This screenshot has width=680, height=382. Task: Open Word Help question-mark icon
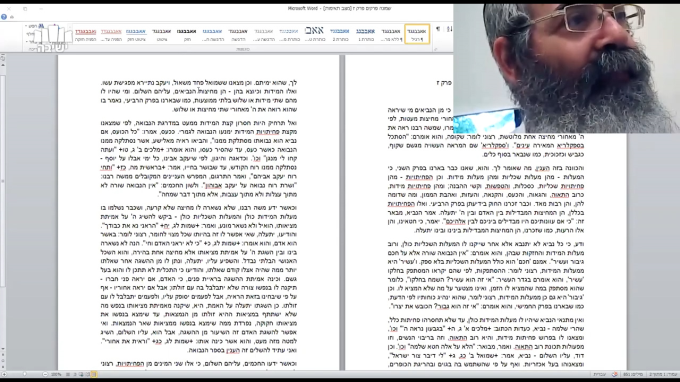pyautogui.click(x=4, y=17)
